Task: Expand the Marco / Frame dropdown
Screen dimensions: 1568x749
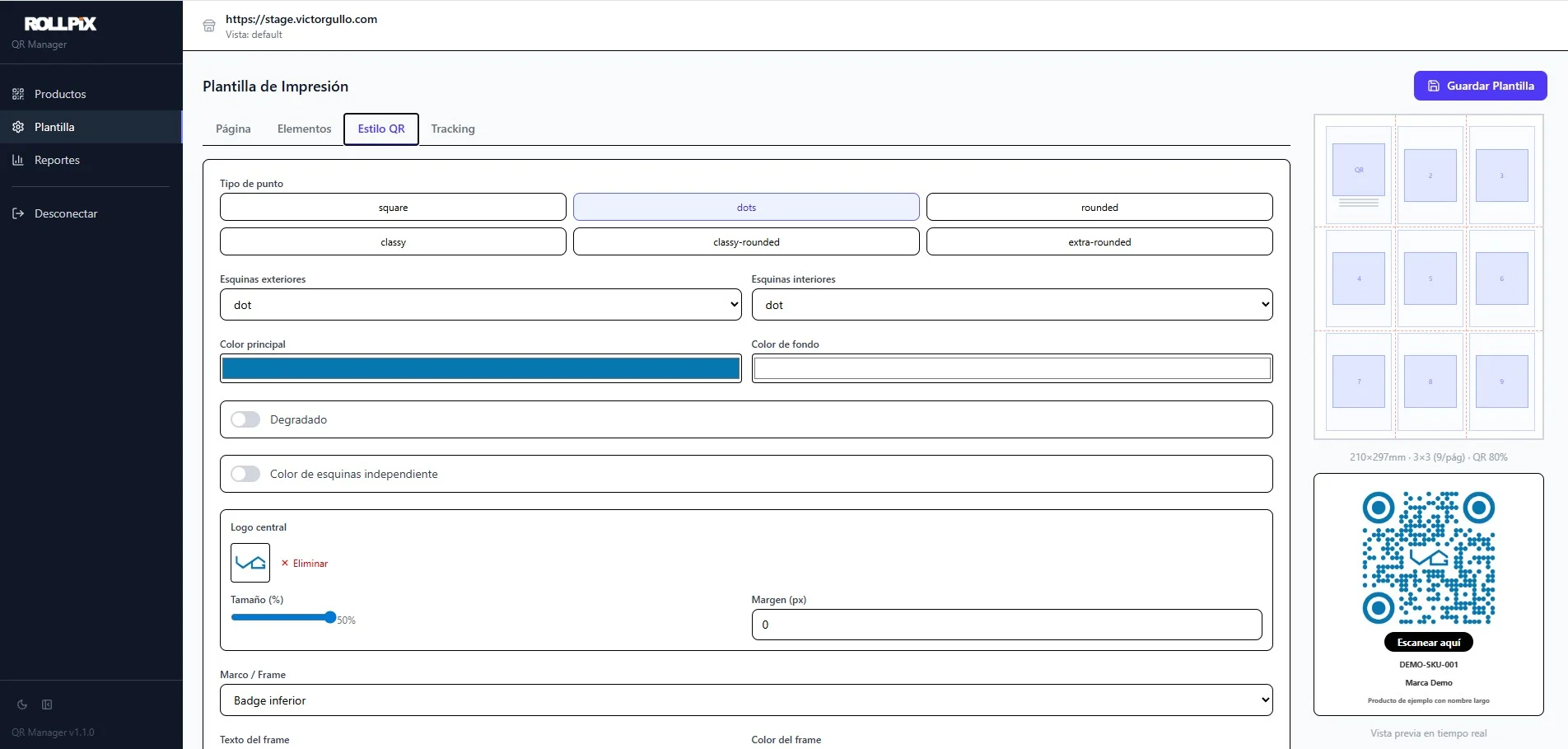Action: tap(746, 700)
